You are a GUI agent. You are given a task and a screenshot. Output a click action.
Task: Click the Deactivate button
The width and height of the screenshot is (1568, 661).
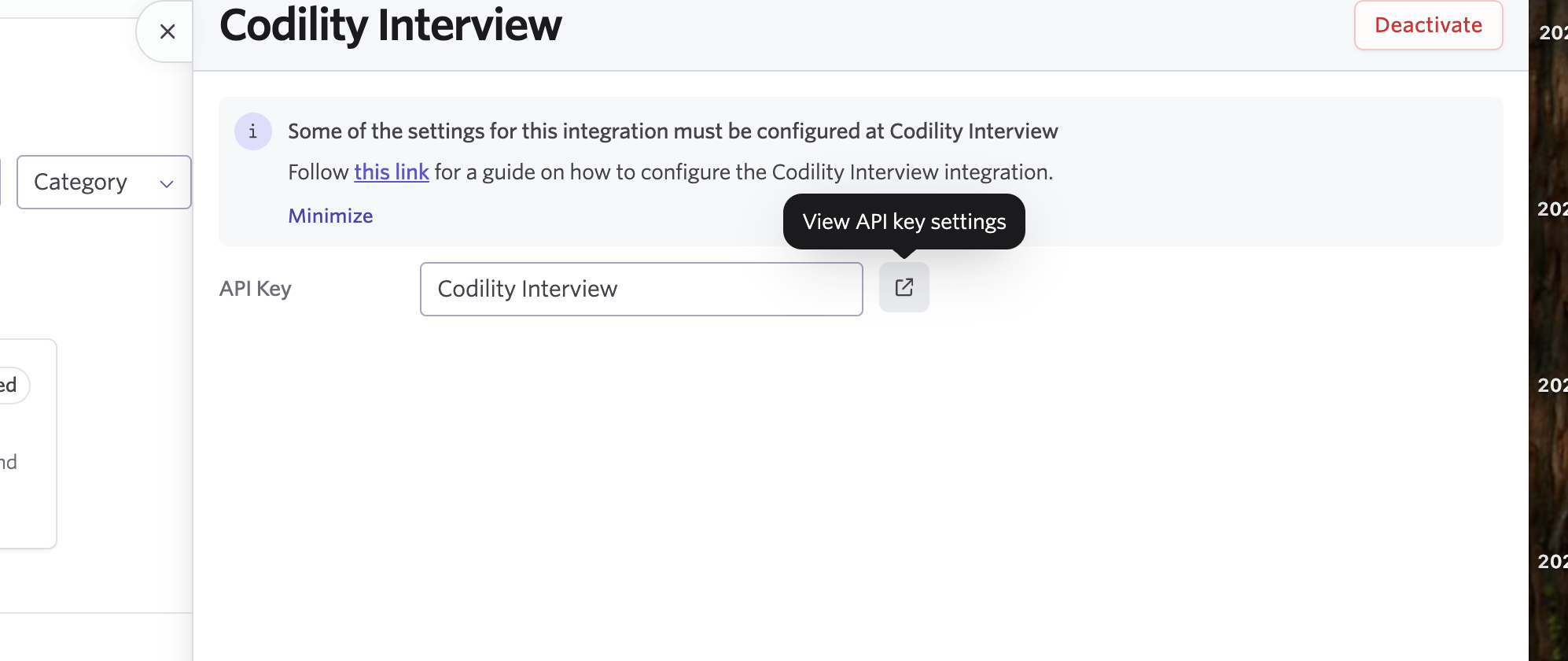(x=1427, y=24)
